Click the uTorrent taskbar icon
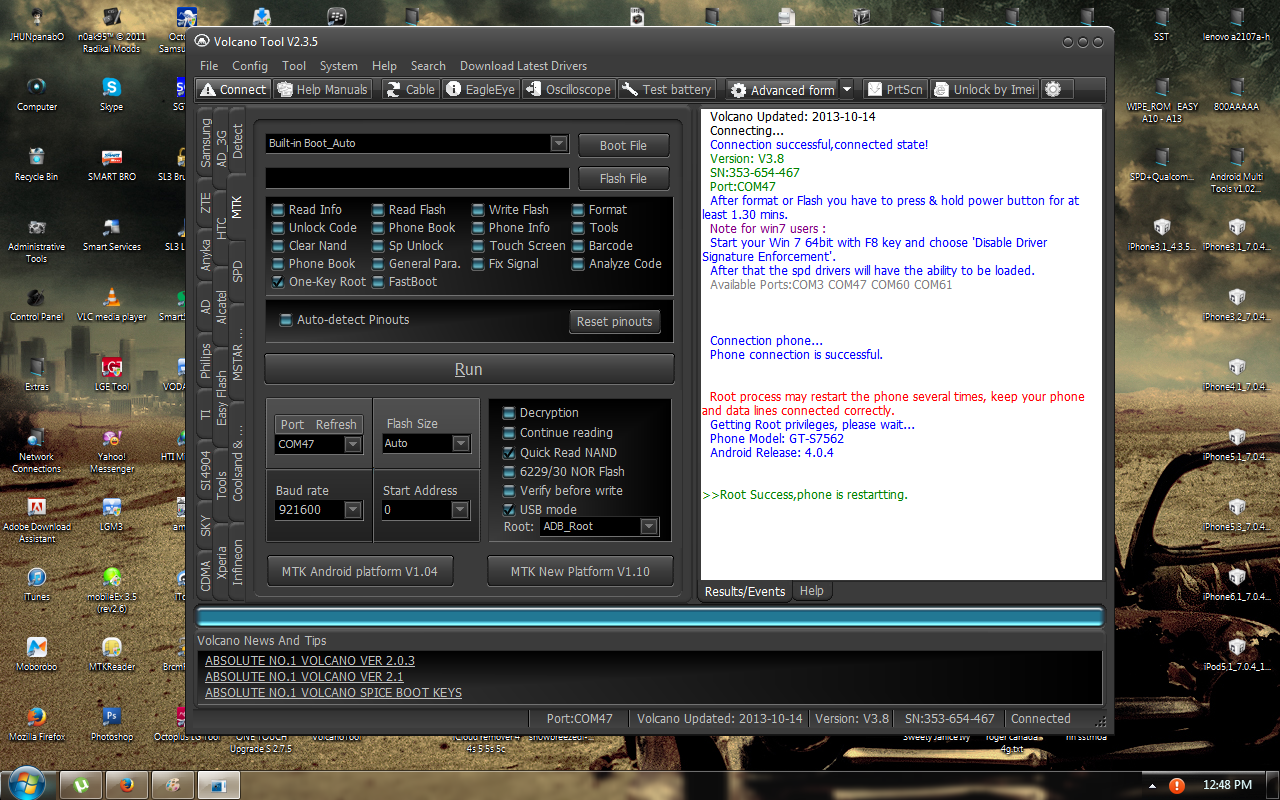This screenshot has height=800, width=1280. (80, 784)
